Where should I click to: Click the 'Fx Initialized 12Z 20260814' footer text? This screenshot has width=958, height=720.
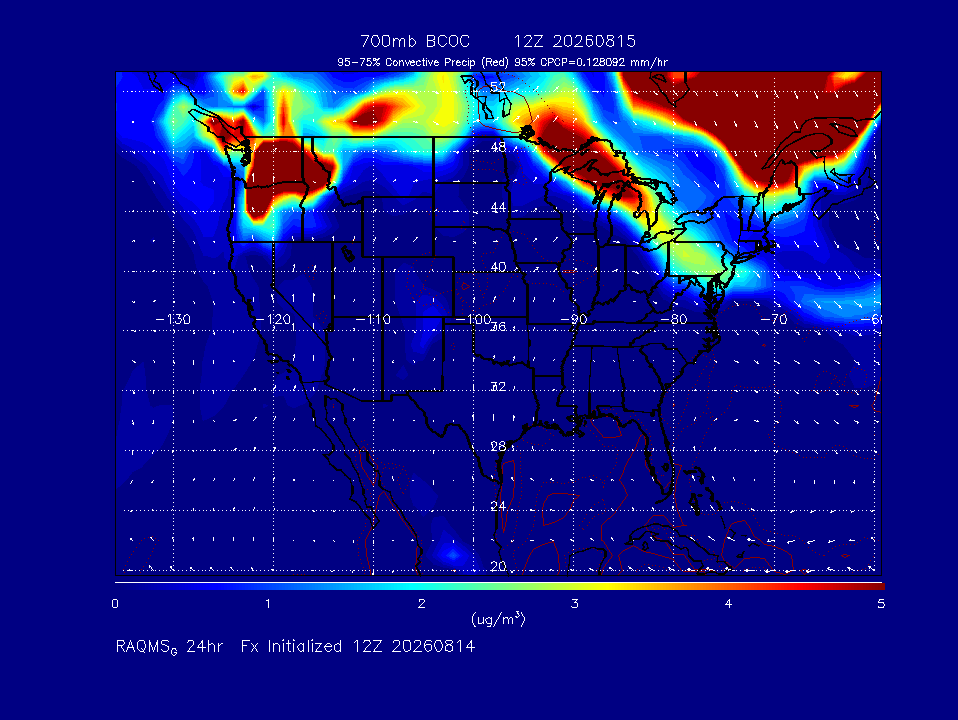[x=357, y=647]
